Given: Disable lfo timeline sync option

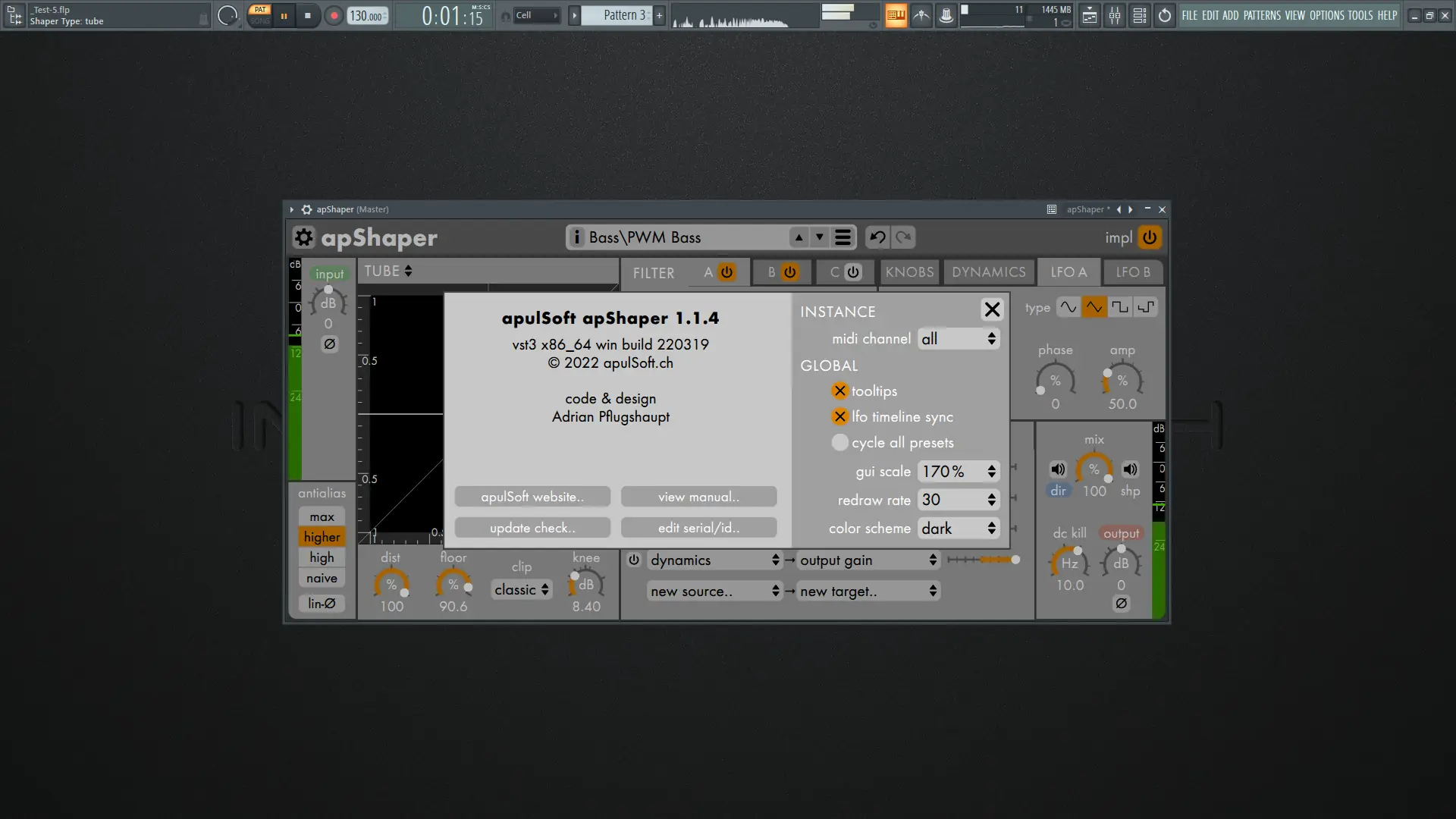Looking at the screenshot, I should click(839, 417).
